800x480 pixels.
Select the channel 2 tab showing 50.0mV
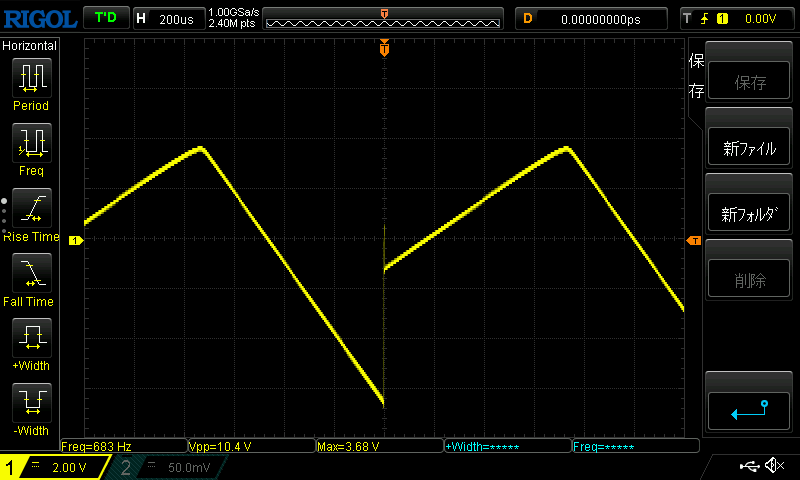pyautogui.click(x=168, y=467)
